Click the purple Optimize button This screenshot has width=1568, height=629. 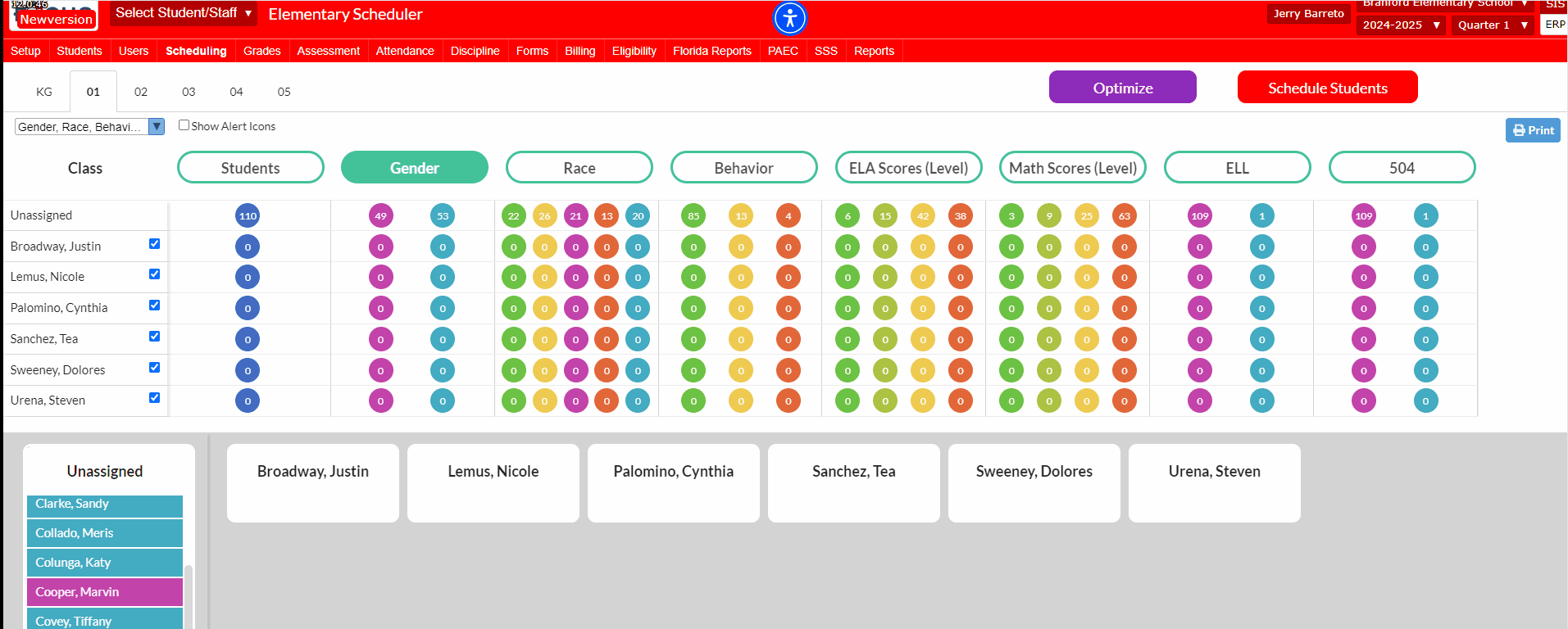click(x=1123, y=87)
